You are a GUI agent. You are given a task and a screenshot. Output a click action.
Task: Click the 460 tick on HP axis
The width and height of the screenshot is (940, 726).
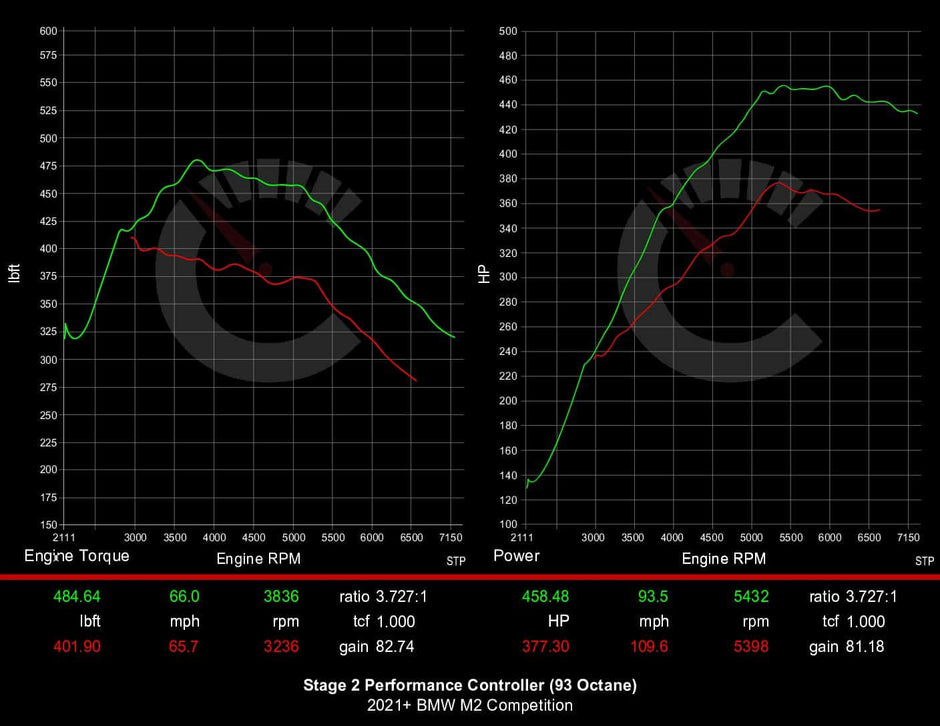click(508, 80)
